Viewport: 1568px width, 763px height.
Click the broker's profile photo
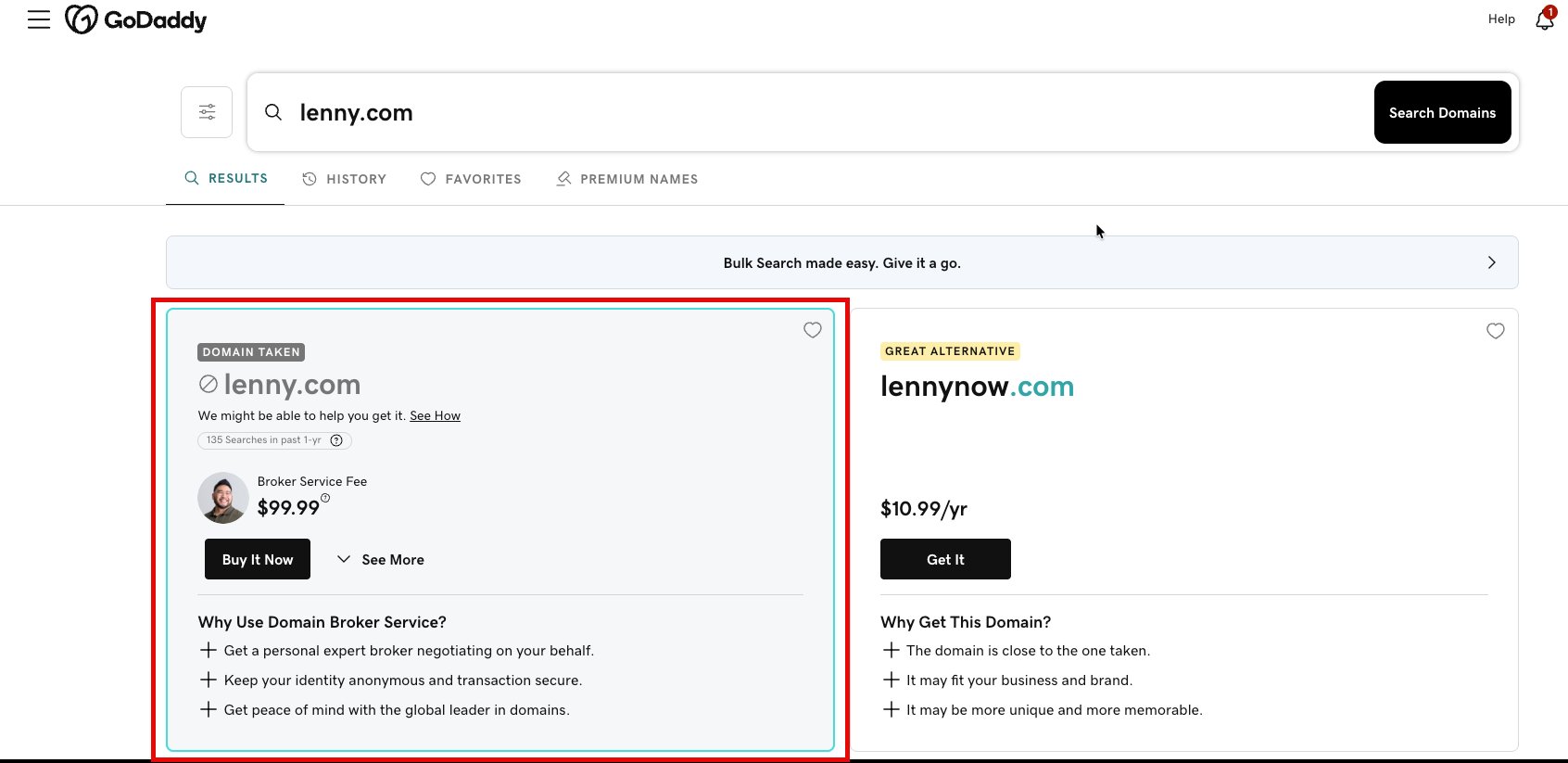pos(223,498)
